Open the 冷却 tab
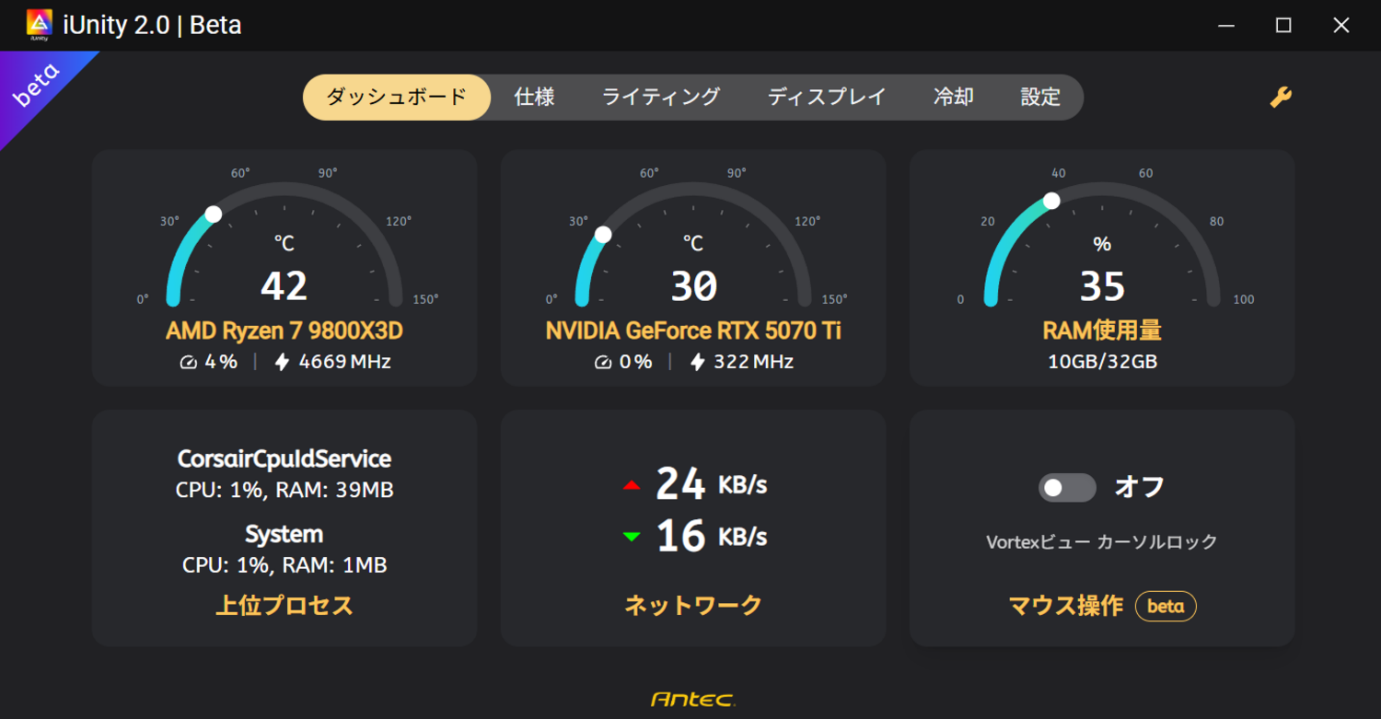This screenshot has width=1381, height=719. 954,97
